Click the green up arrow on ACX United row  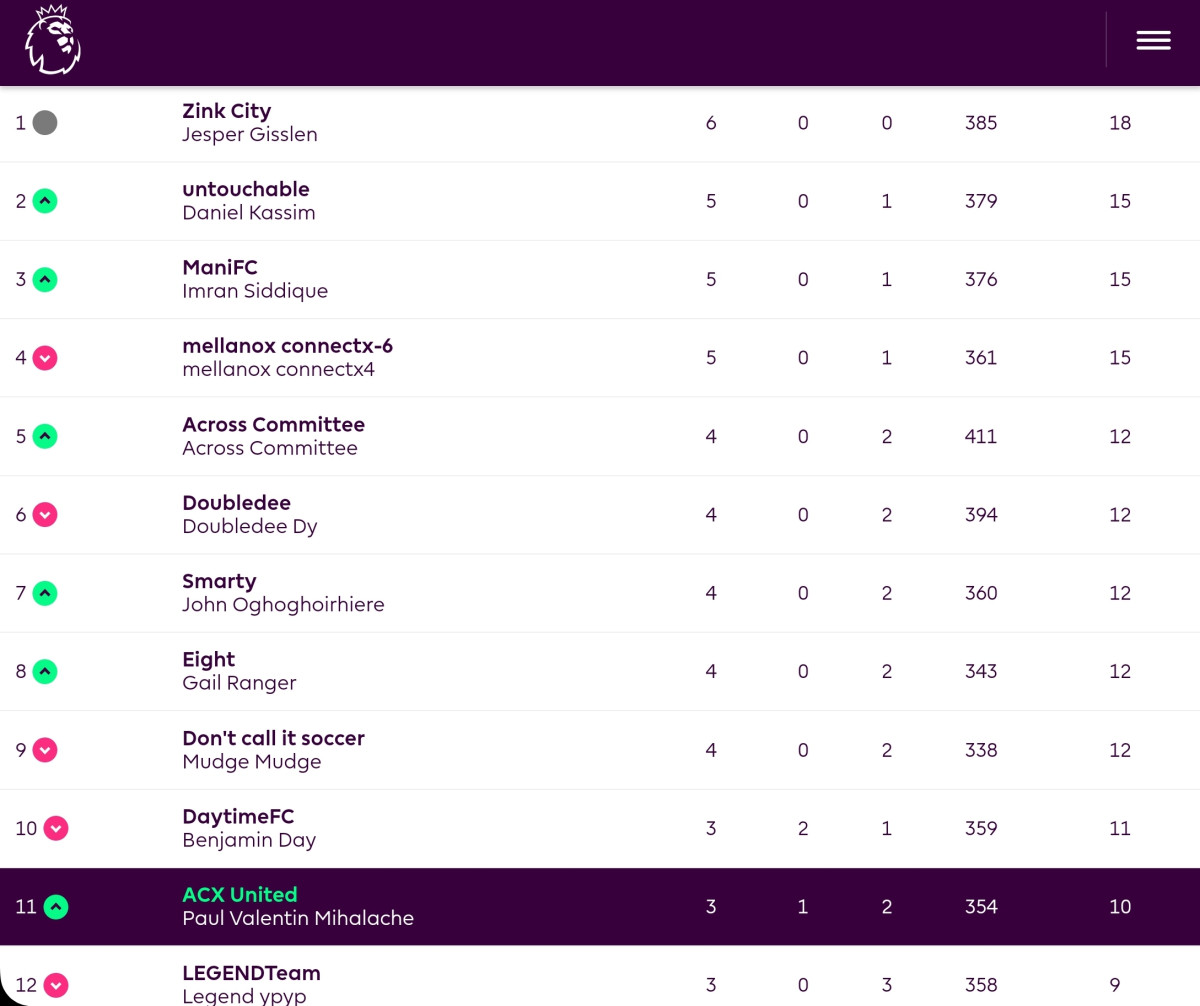[x=56, y=906]
